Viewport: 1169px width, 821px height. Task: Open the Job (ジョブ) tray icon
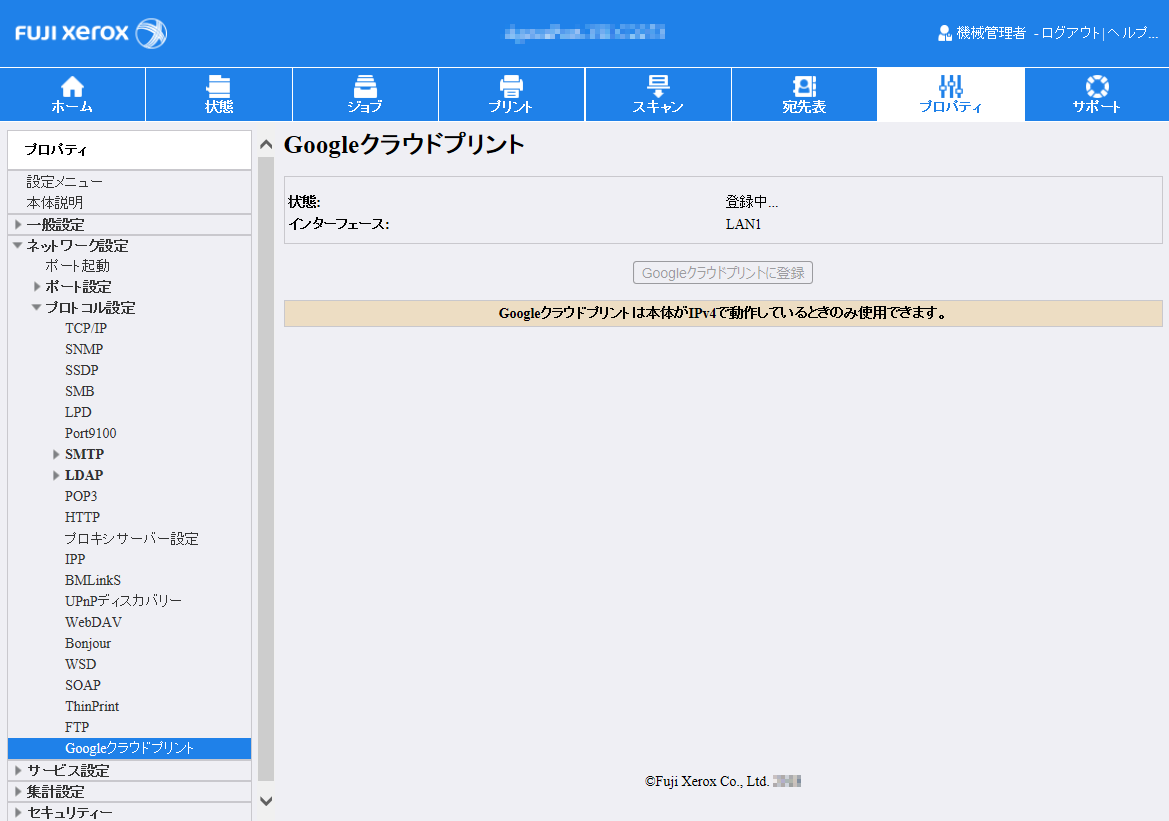(x=365, y=87)
